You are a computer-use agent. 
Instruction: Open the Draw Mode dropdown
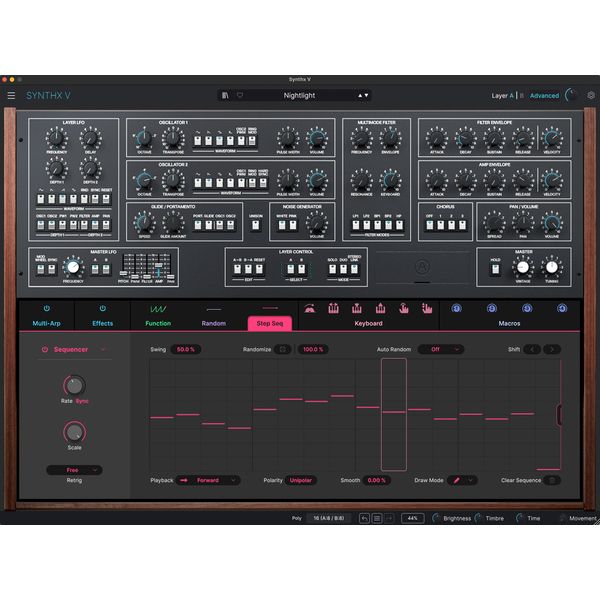(x=462, y=480)
